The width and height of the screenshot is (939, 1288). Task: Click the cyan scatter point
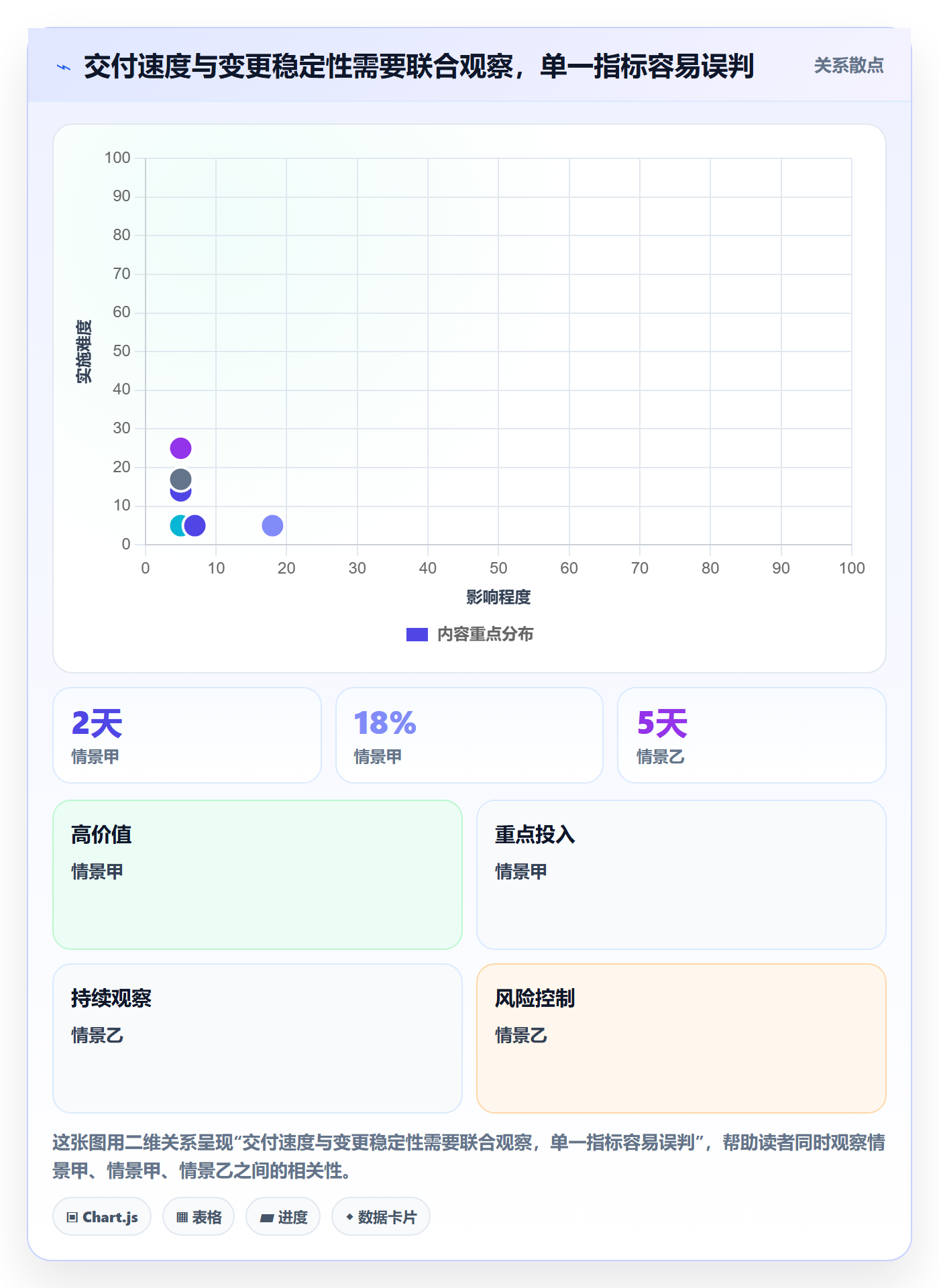coord(177,525)
